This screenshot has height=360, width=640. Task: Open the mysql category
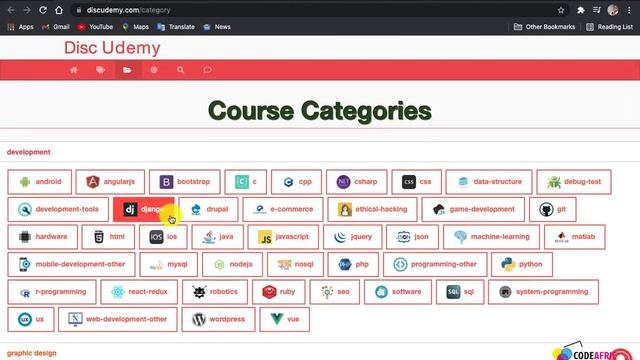click(169, 264)
